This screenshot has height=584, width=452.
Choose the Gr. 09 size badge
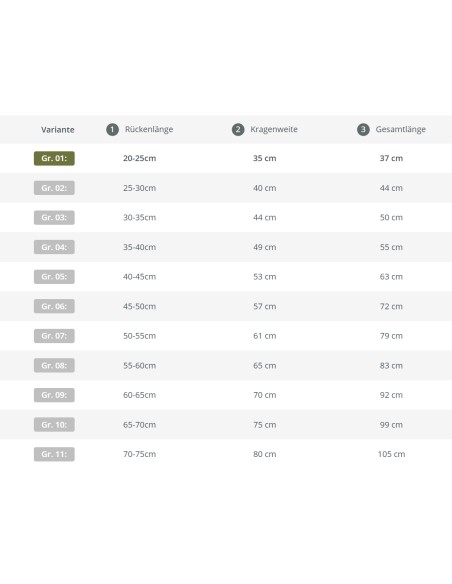[x=54, y=395]
